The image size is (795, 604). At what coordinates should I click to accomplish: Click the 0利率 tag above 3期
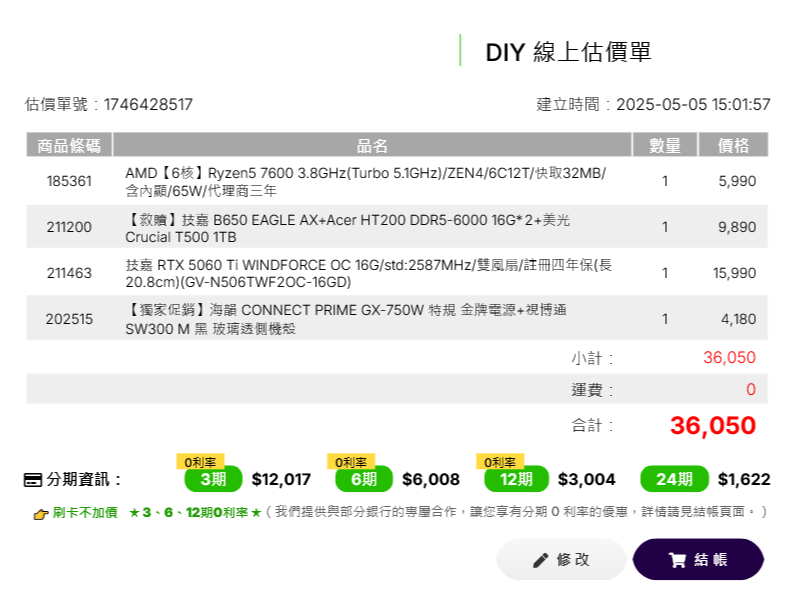[x=200, y=461]
